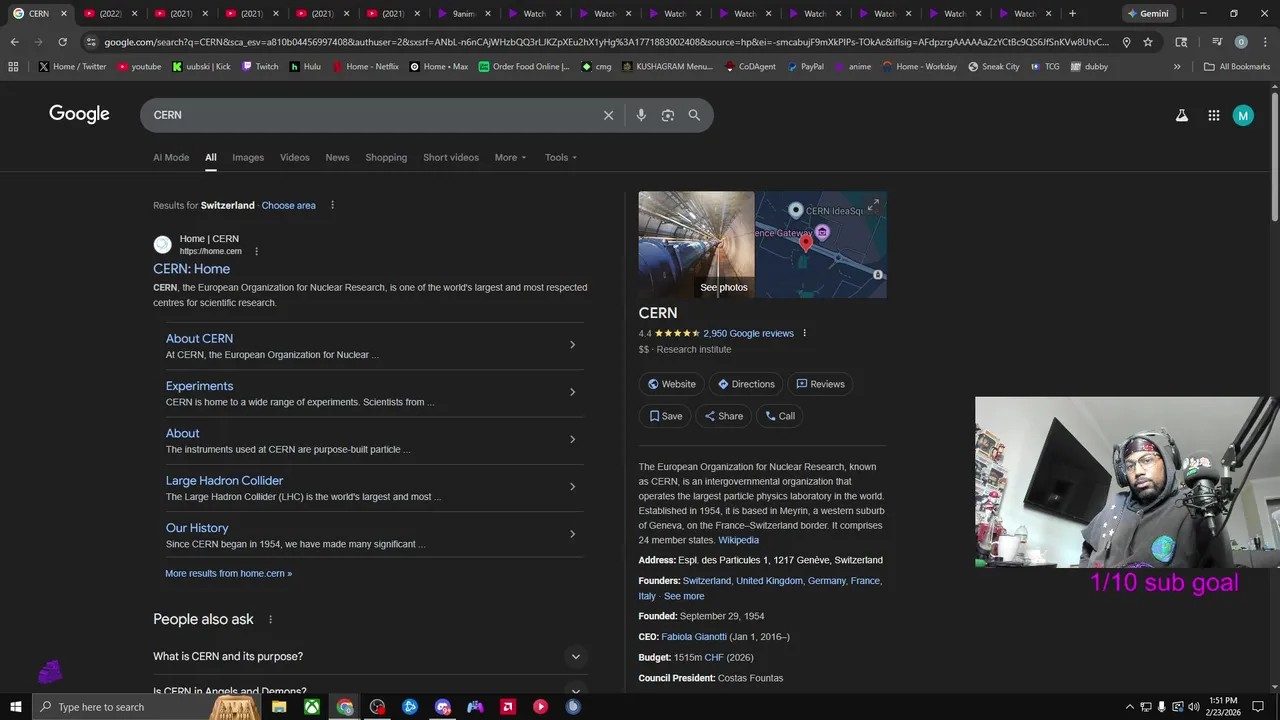
Task: Open Chrome apps grid in bookmarks bar
Action: (13, 67)
